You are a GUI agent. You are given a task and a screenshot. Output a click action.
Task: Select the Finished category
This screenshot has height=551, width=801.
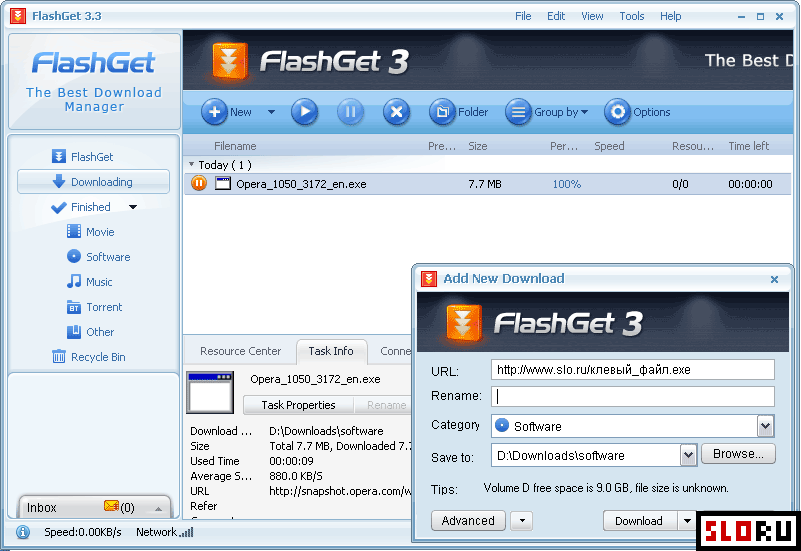click(x=81, y=207)
